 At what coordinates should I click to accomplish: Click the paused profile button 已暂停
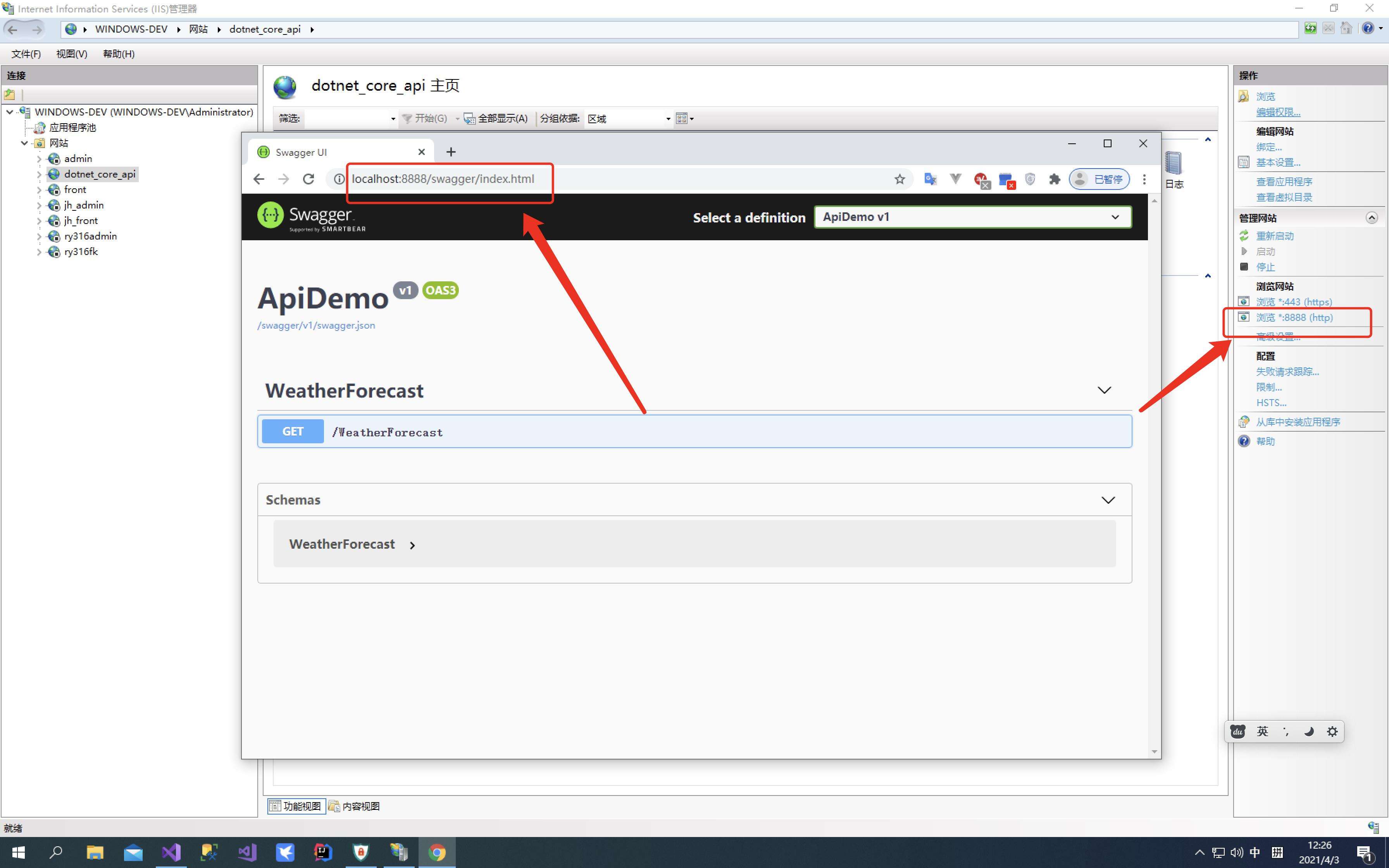click(1099, 179)
